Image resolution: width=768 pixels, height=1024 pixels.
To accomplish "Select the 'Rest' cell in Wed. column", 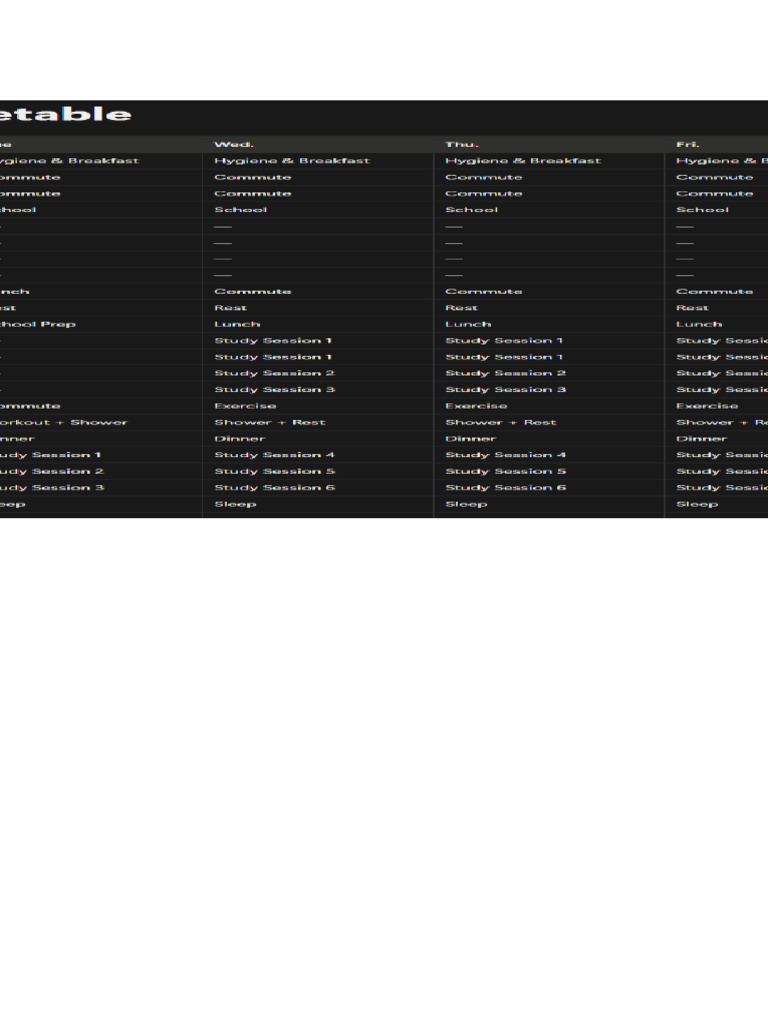I will [x=231, y=308].
